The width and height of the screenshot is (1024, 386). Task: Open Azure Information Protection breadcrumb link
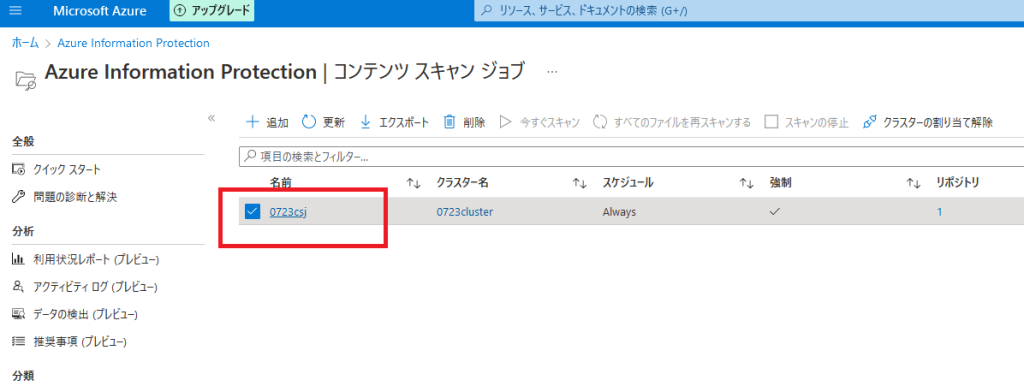[x=133, y=43]
